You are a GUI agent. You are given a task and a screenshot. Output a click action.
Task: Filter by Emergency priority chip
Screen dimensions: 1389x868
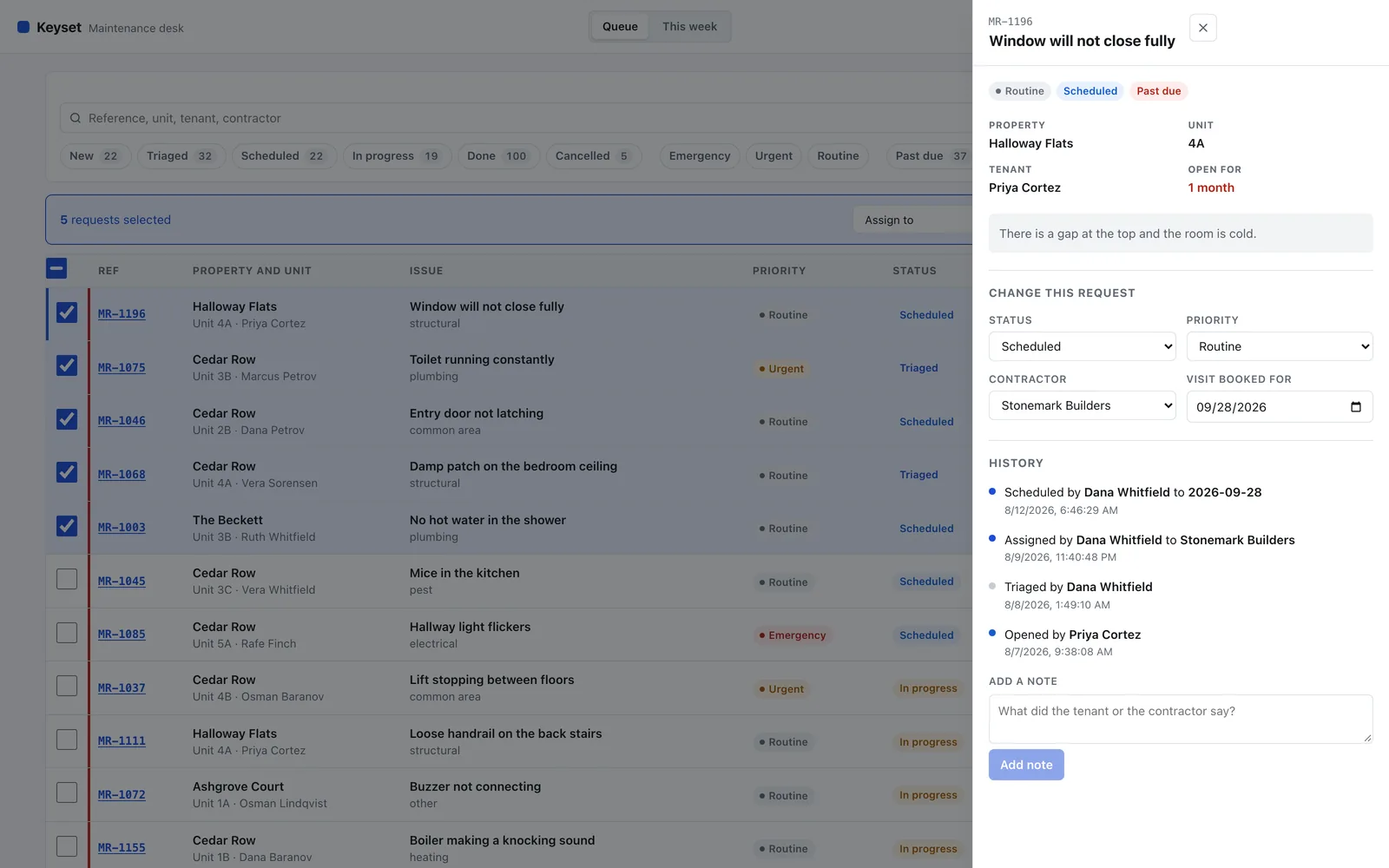click(x=700, y=156)
